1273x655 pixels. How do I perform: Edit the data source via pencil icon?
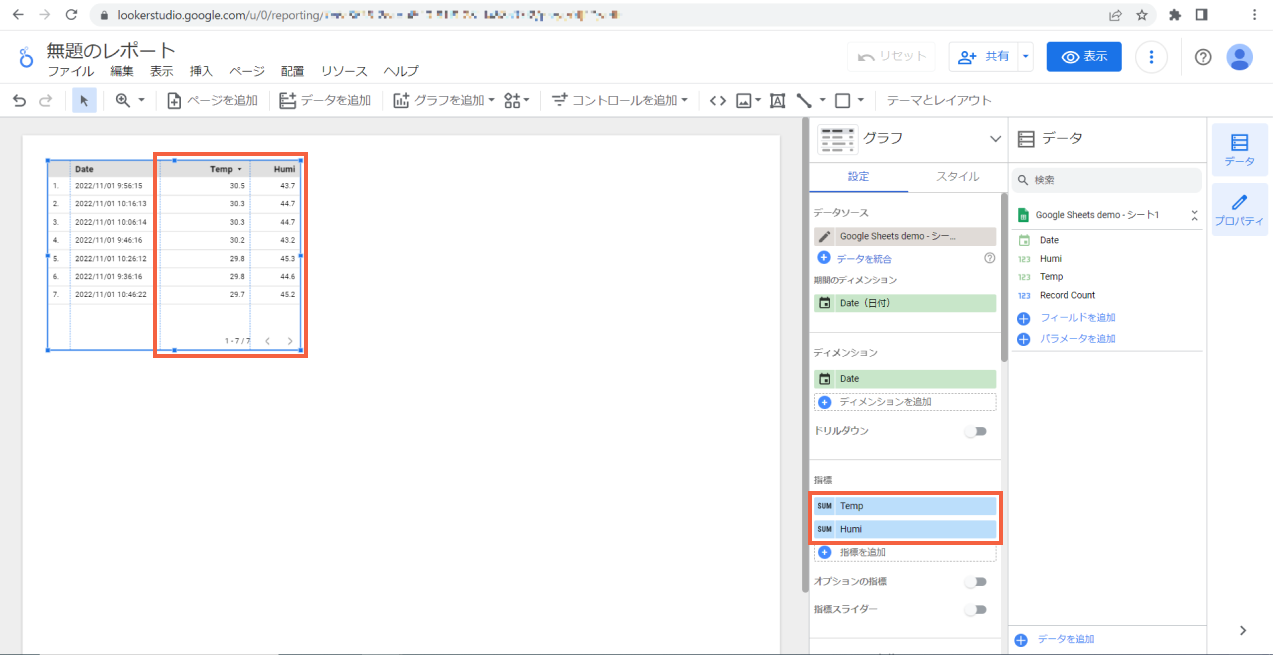coord(825,235)
